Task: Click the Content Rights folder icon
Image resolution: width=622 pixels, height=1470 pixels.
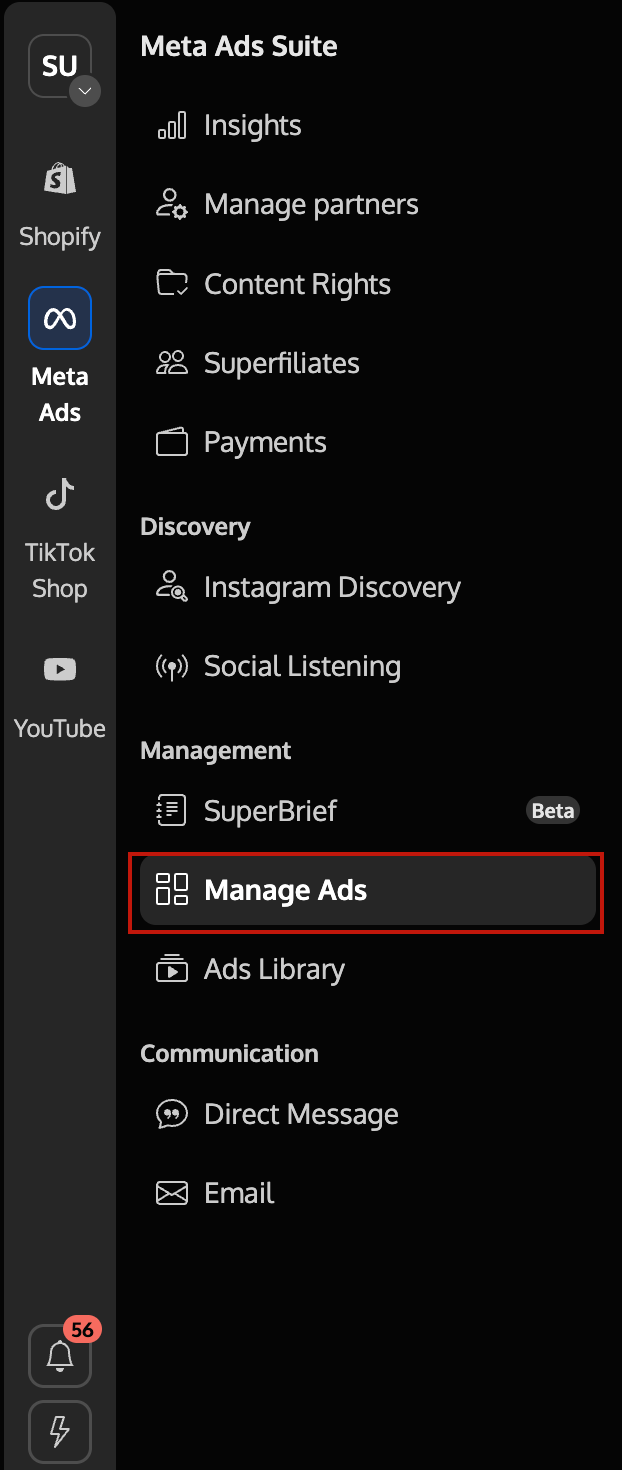Action: 172,283
